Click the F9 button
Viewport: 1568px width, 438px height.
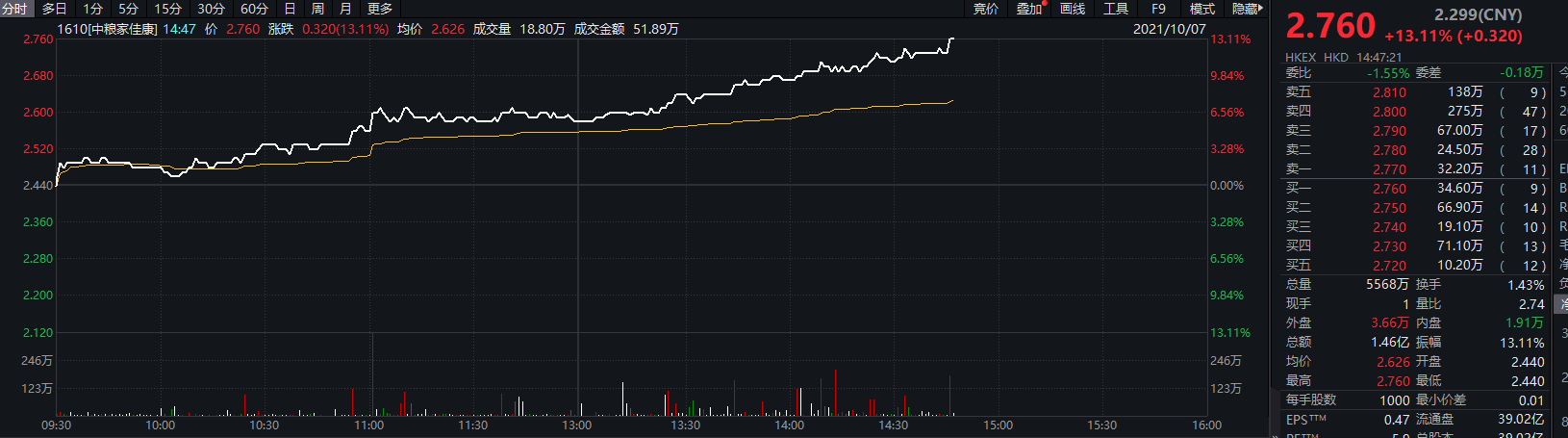(x=1158, y=9)
